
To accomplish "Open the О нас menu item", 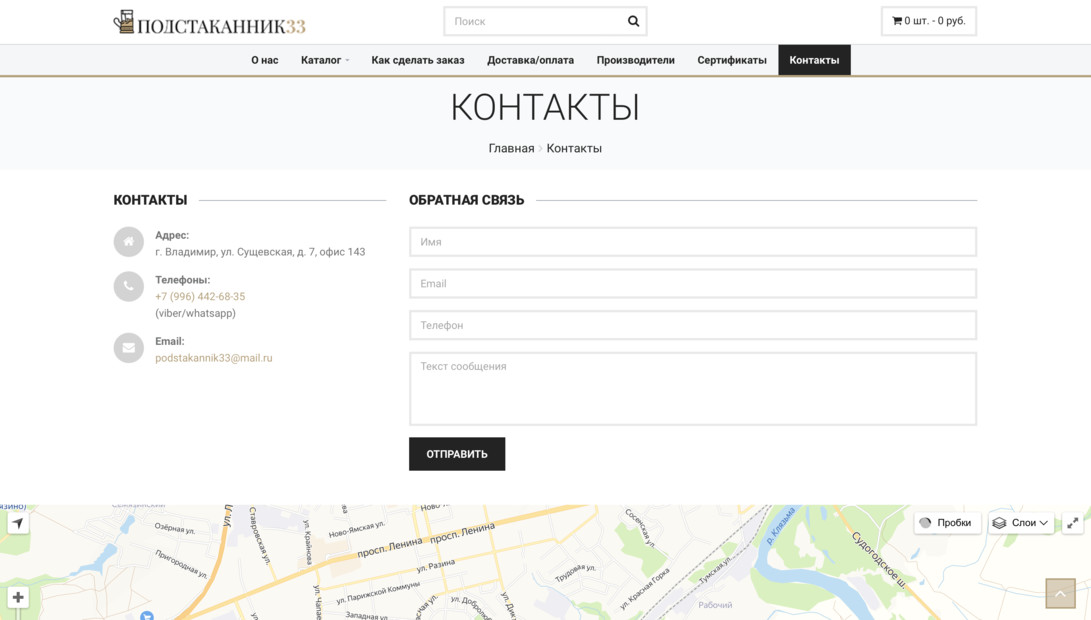I will (264, 60).
